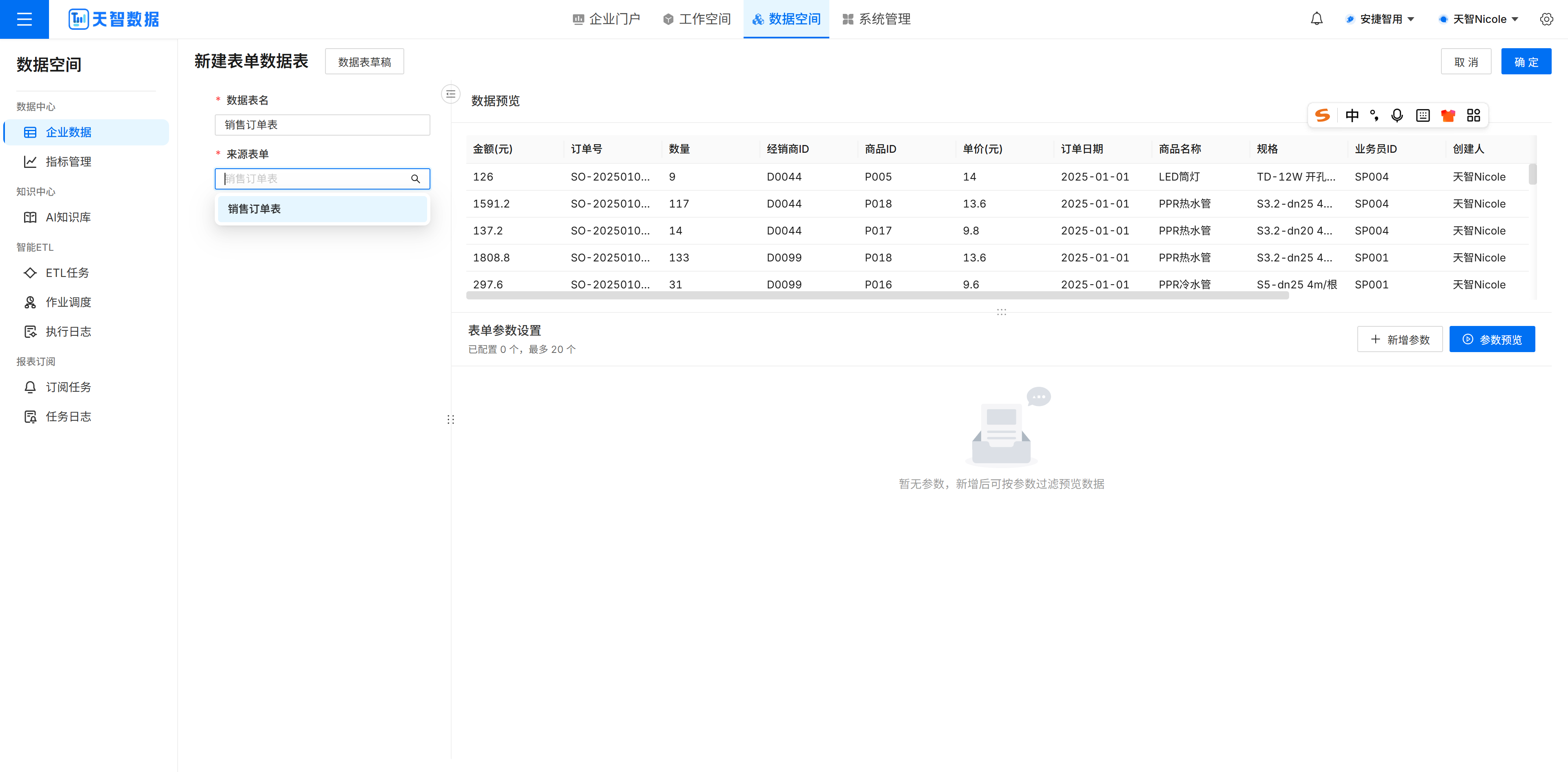Click the search icon in 来源表单 field

[415, 179]
